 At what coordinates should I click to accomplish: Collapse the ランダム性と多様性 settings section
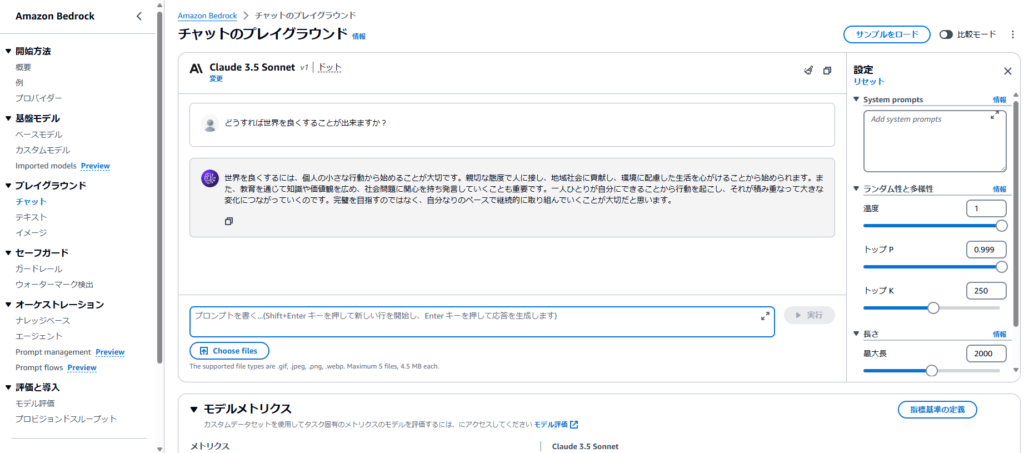(856, 188)
